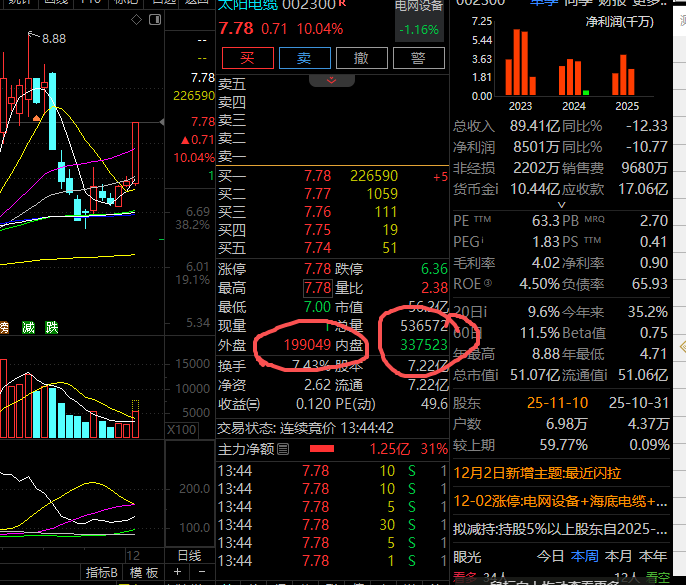This screenshot has height=585, width=686.
Task: Switch 眼光 view to 本年
Action: (x=652, y=556)
